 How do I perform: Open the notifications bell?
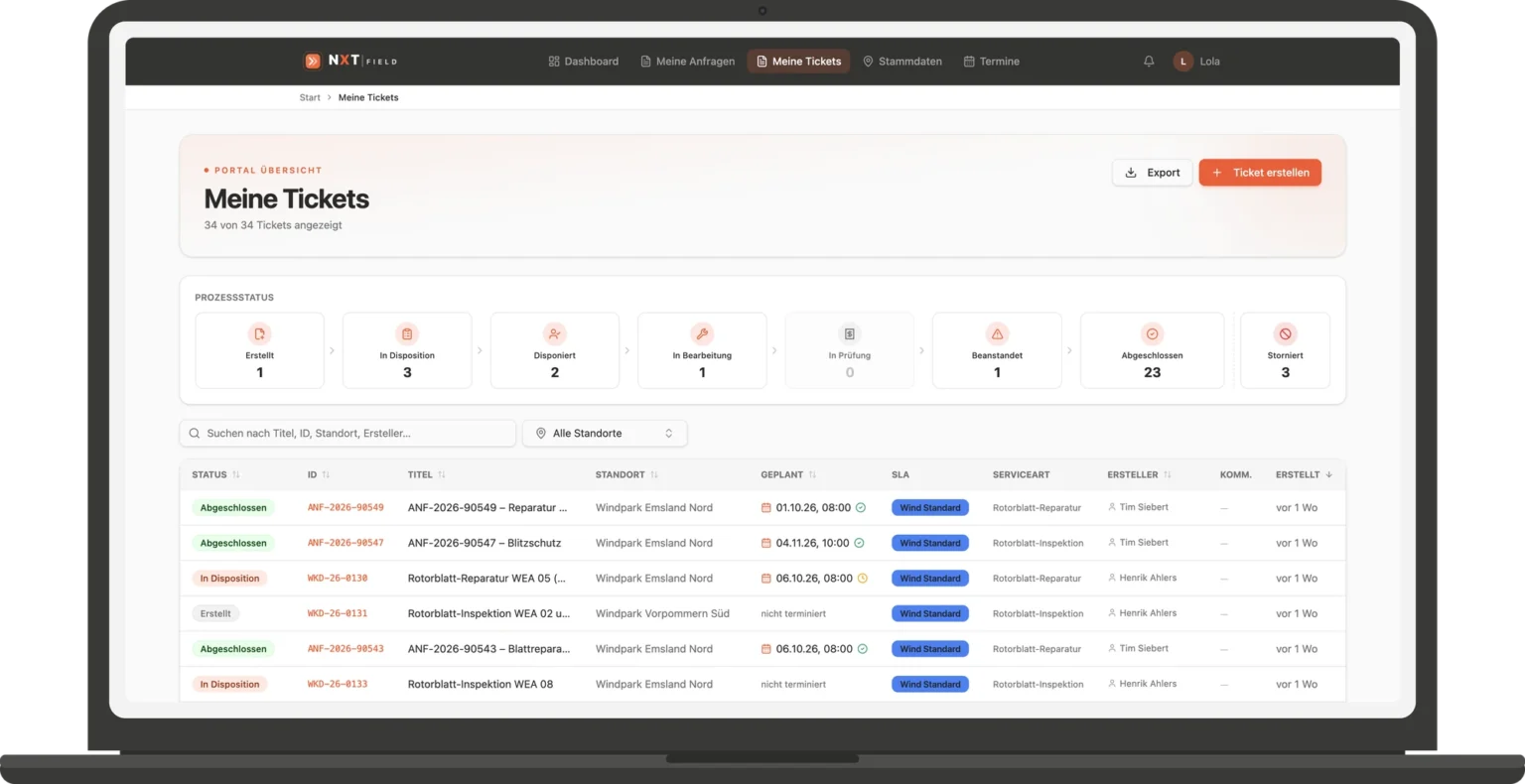(x=1149, y=62)
